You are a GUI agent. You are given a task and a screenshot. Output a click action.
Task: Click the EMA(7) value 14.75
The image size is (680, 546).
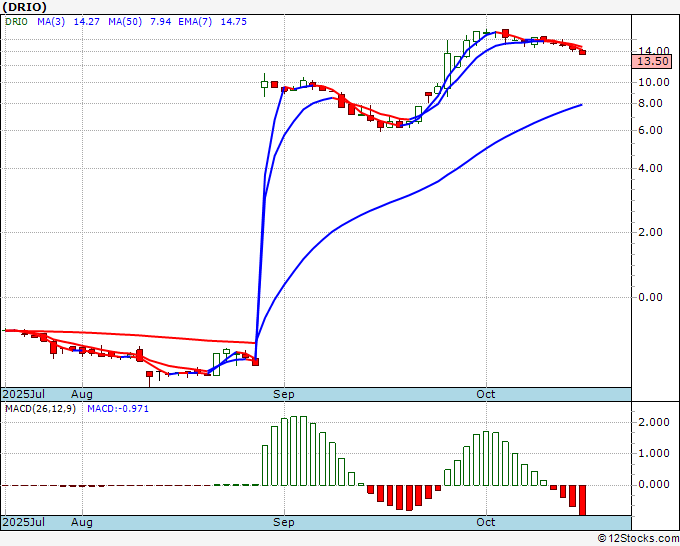pos(234,21)
